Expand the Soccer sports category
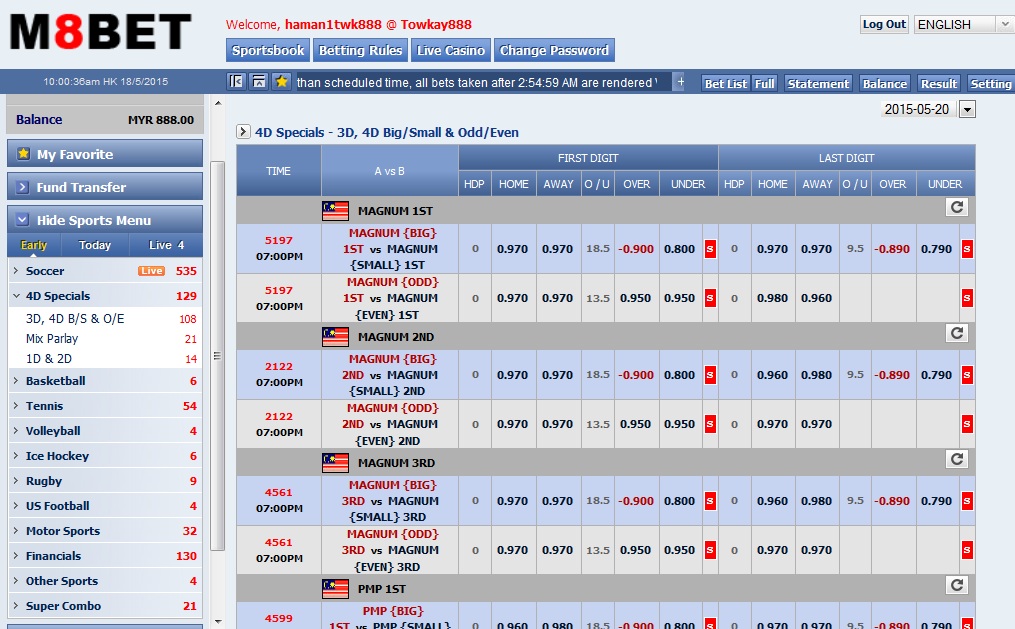1015x629 pixels. click(x=105, y=271)
